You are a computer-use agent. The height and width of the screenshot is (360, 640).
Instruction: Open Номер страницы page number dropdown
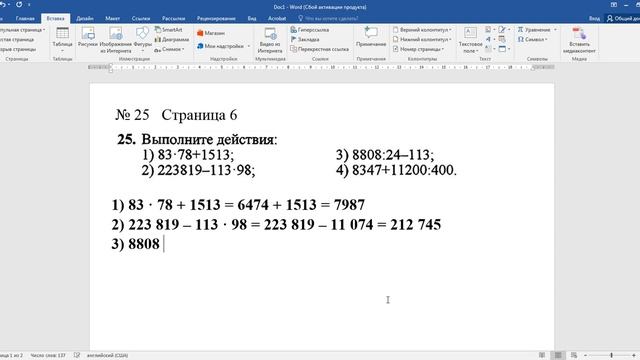[x=418, y=49]
